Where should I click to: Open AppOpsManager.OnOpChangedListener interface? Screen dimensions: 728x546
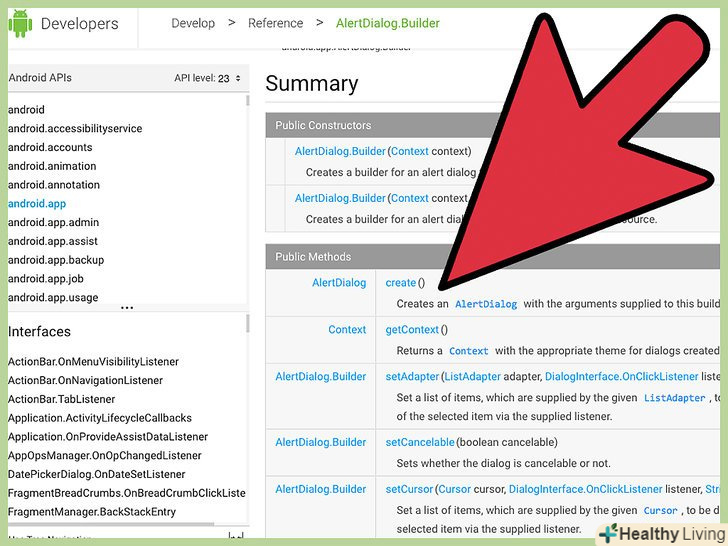[105, 455]
